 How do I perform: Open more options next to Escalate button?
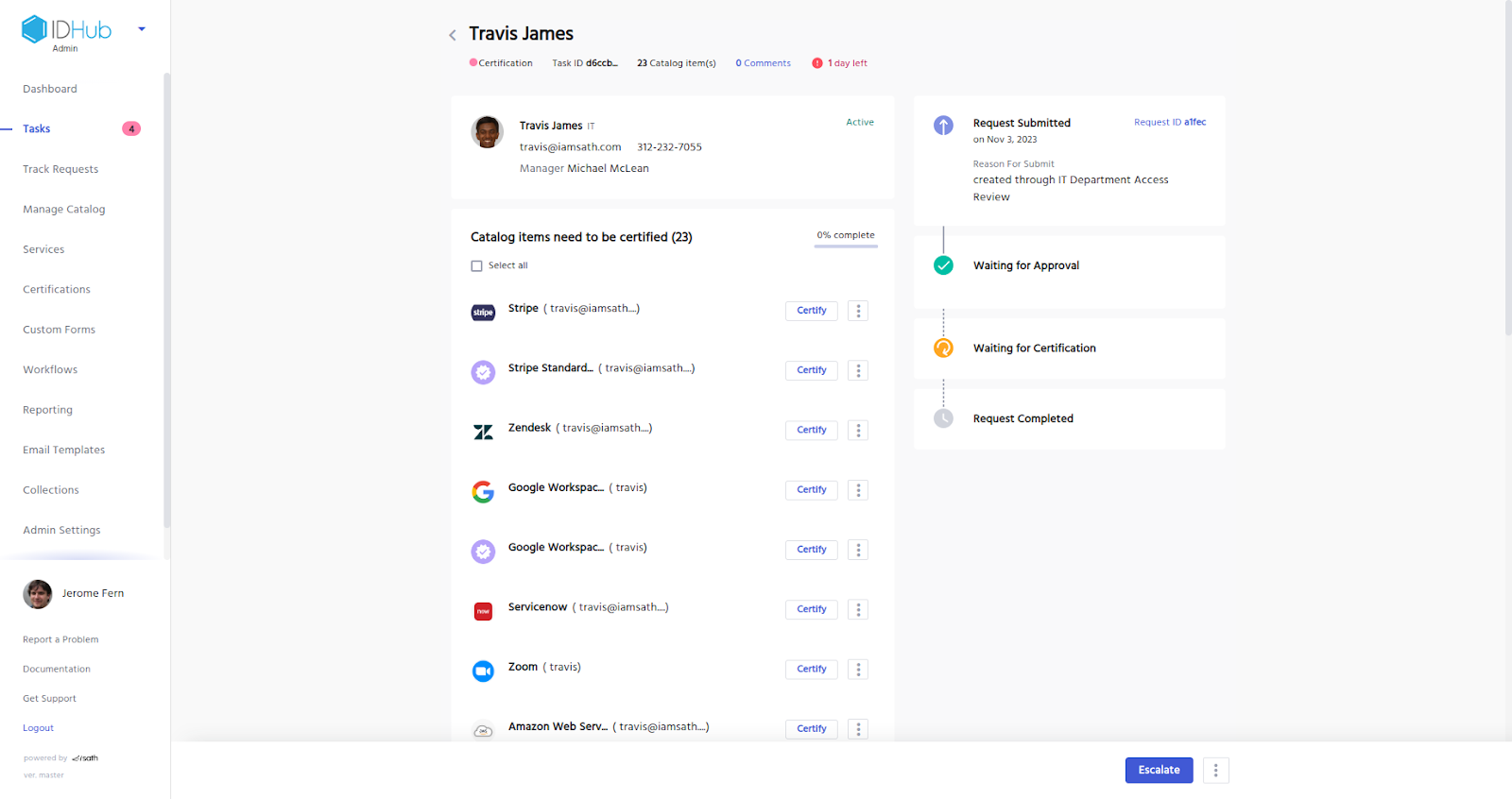1215,771
